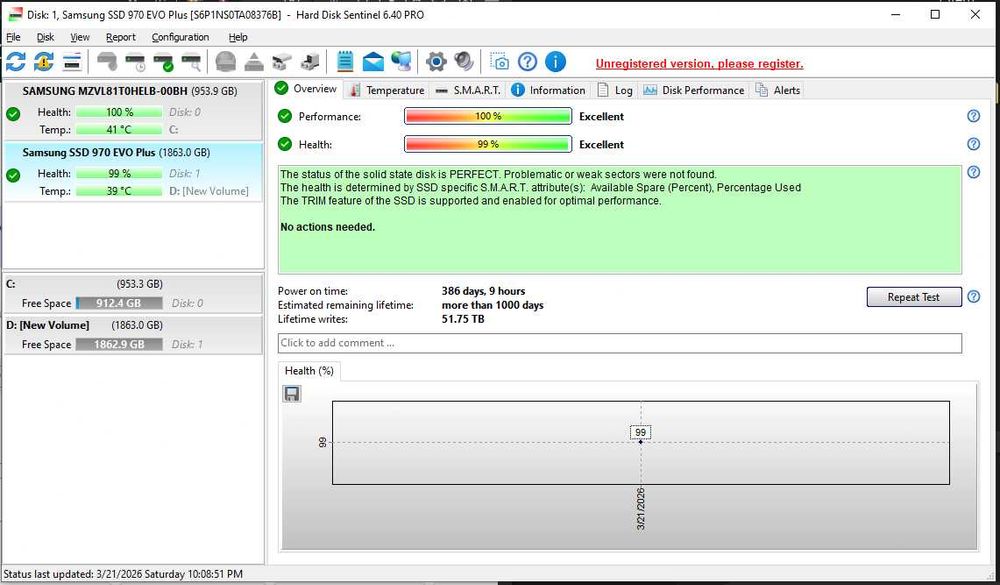This screenshot has height=585, width=1000.
Task: Click the blue info circle toolbar icon
Action: point(555,62)
